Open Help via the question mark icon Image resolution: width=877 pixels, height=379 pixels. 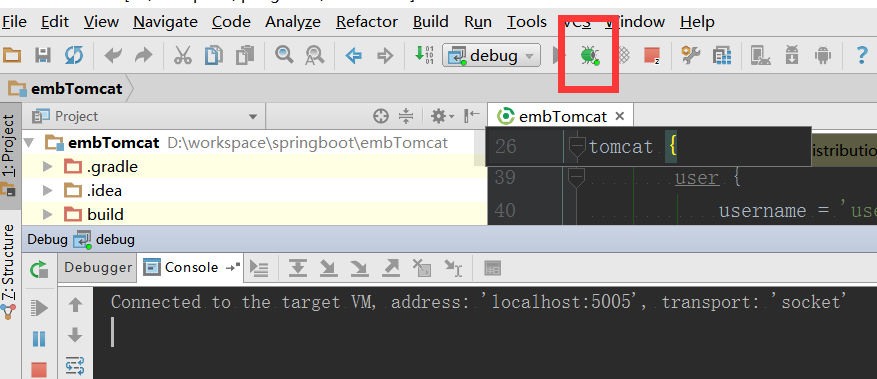862,55
